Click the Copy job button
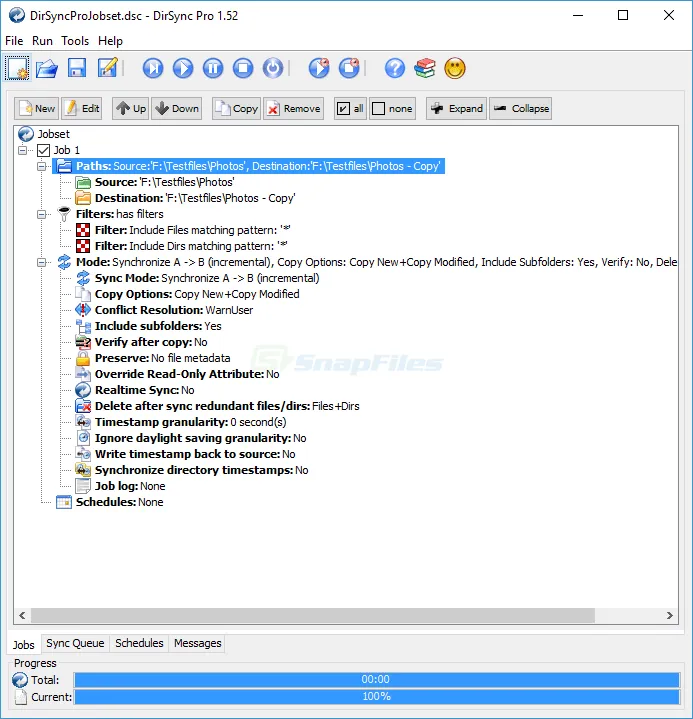The height and width of the screenshot is (719, 693). (237, 109)
